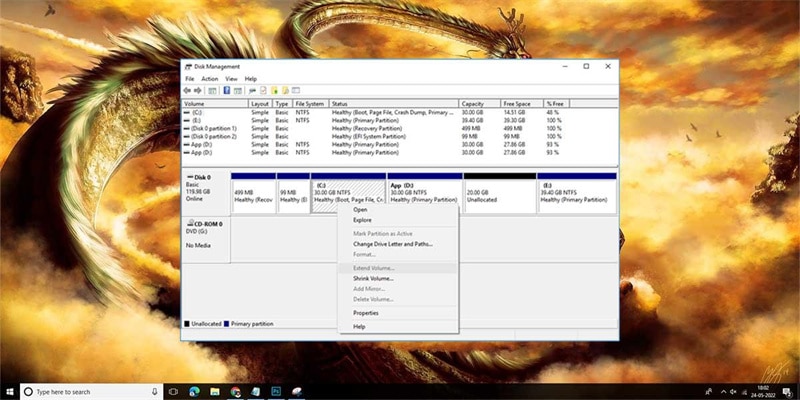The height and width of the screenshot is (400, 800).
Task: Click the last toolbar icon for view settings
Action: (296, 90)
